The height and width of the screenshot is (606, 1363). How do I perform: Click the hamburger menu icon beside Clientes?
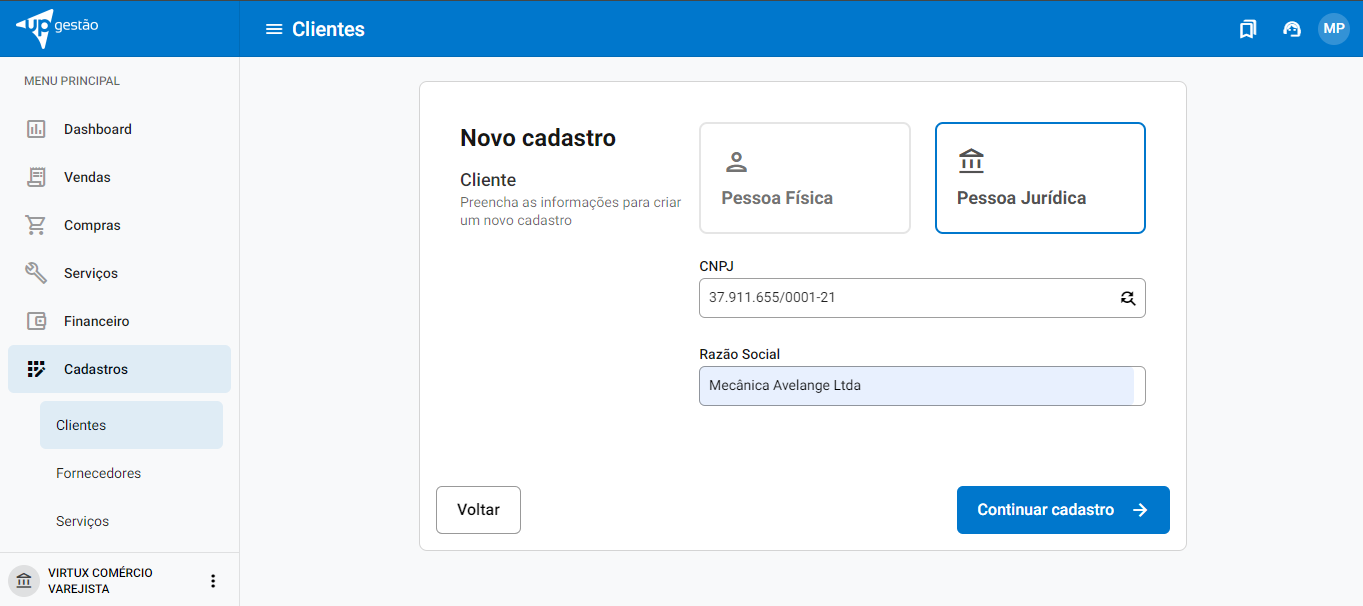coord(274,29)
